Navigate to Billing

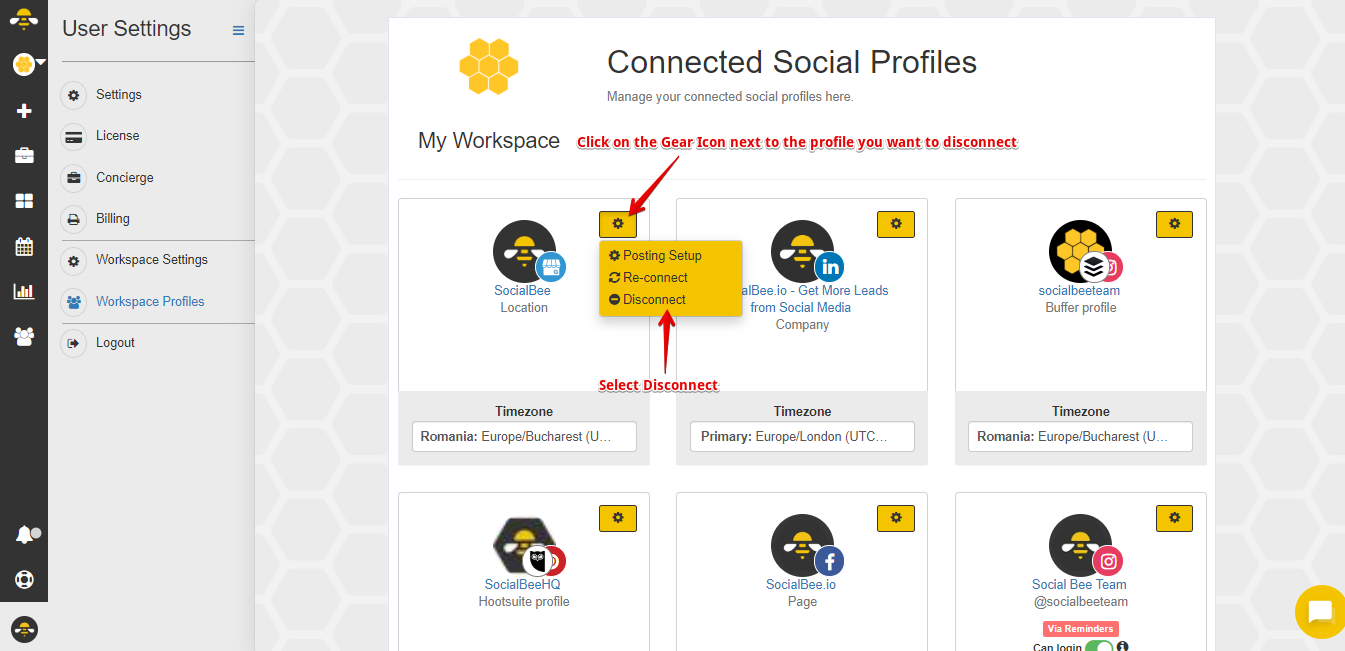pyautogui.click(x=113, y=219)
